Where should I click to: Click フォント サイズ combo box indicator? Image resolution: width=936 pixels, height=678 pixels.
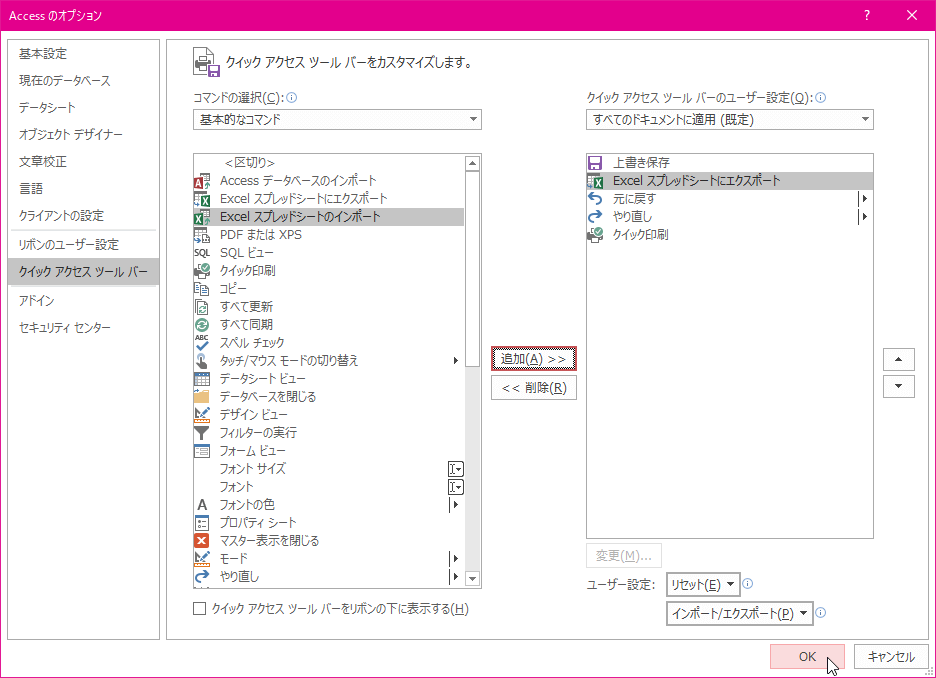pyautogui.click(x=455, y=469)
